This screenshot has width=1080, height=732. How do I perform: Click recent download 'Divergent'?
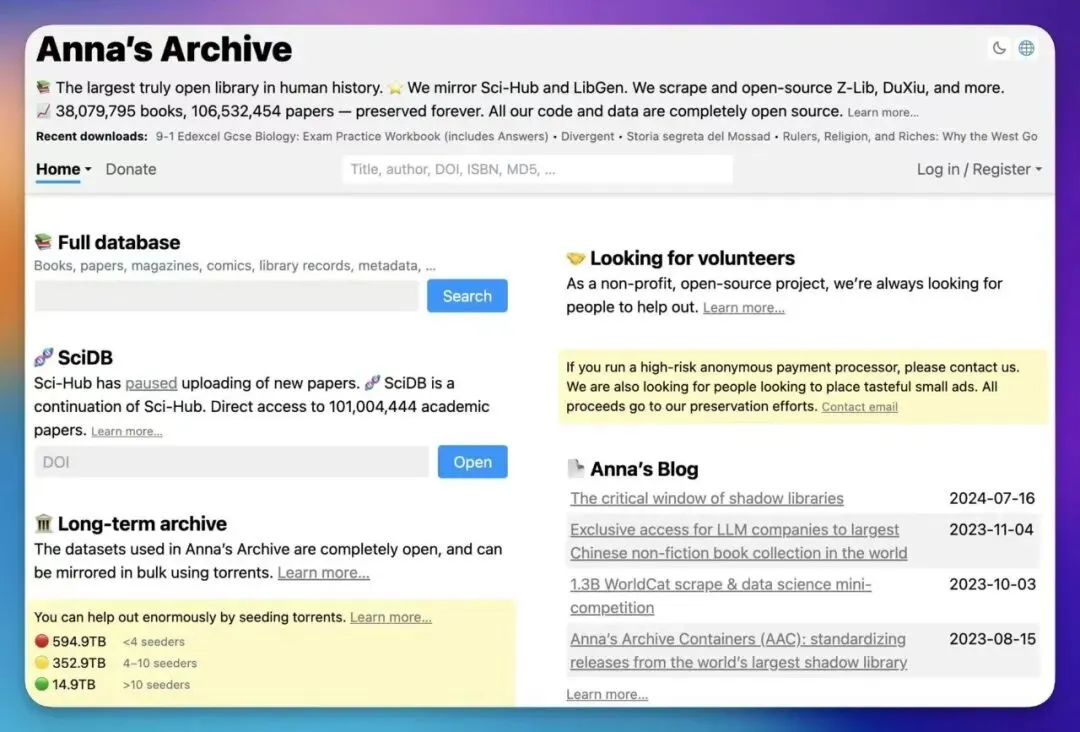pyautogui.click(x=587, y=136)
